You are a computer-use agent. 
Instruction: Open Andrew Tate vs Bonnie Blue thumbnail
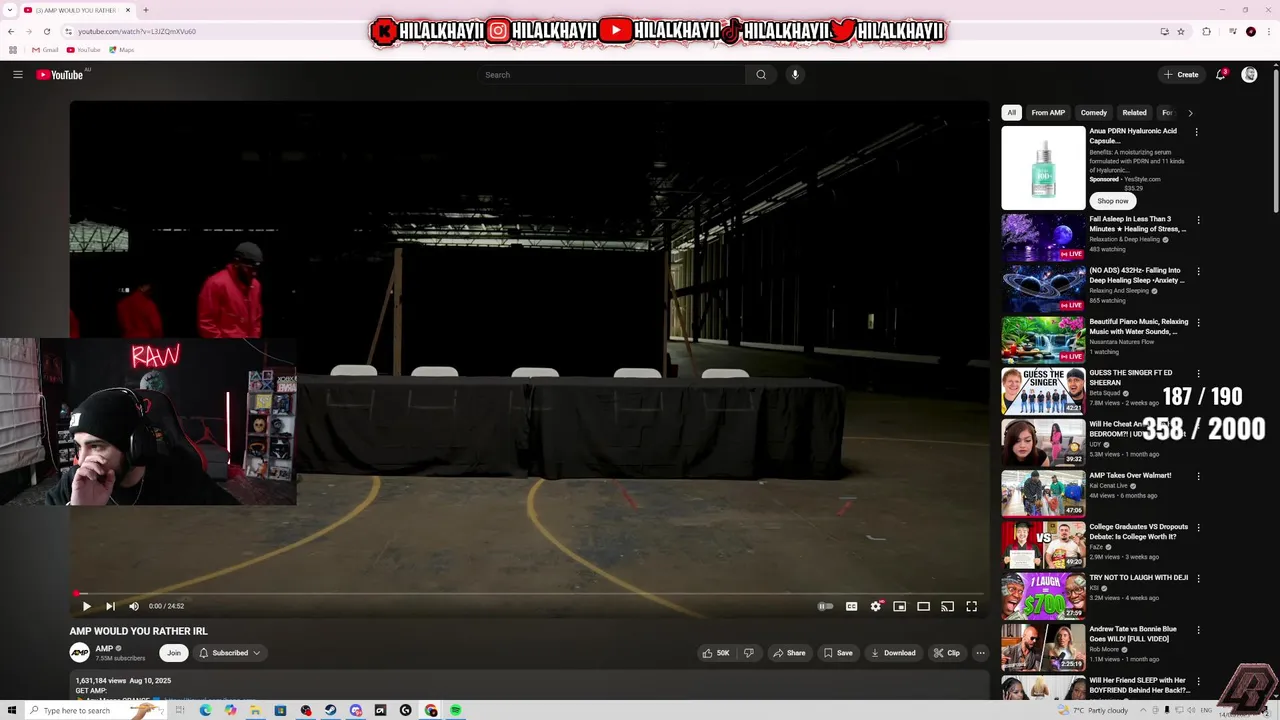pos(1043,647)
